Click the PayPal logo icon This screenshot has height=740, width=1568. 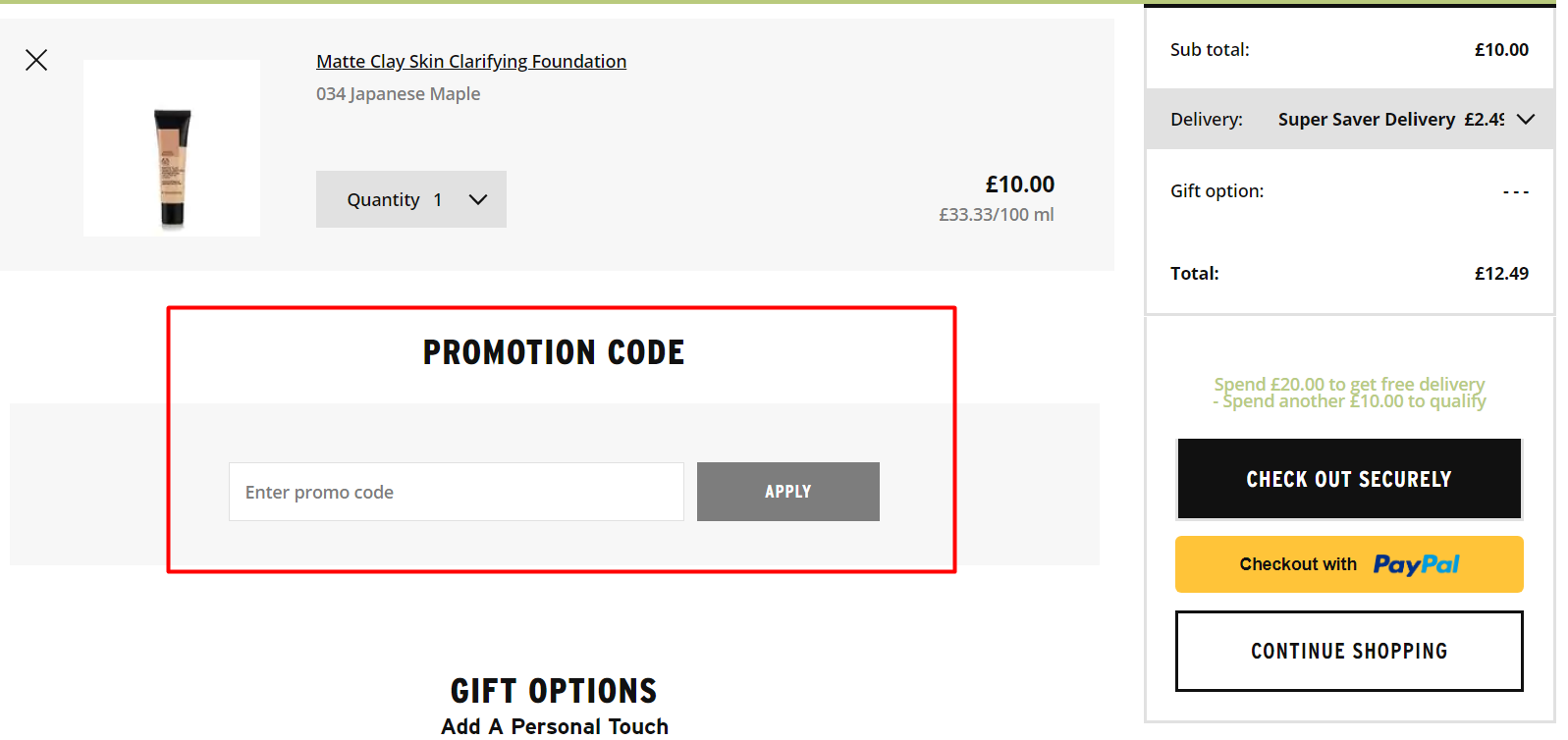pos(1417,564)
